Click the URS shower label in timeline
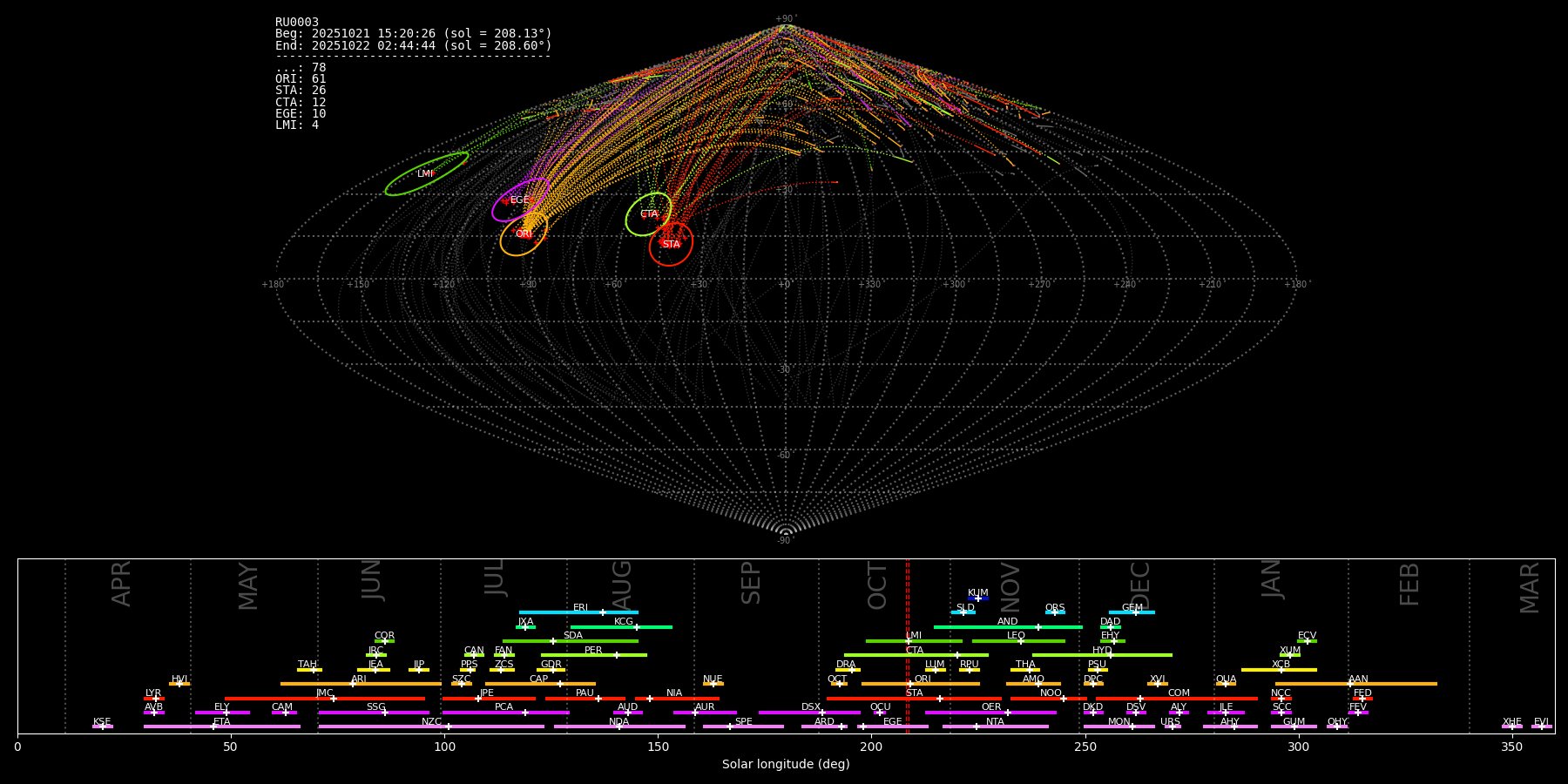 (1170, 722)
